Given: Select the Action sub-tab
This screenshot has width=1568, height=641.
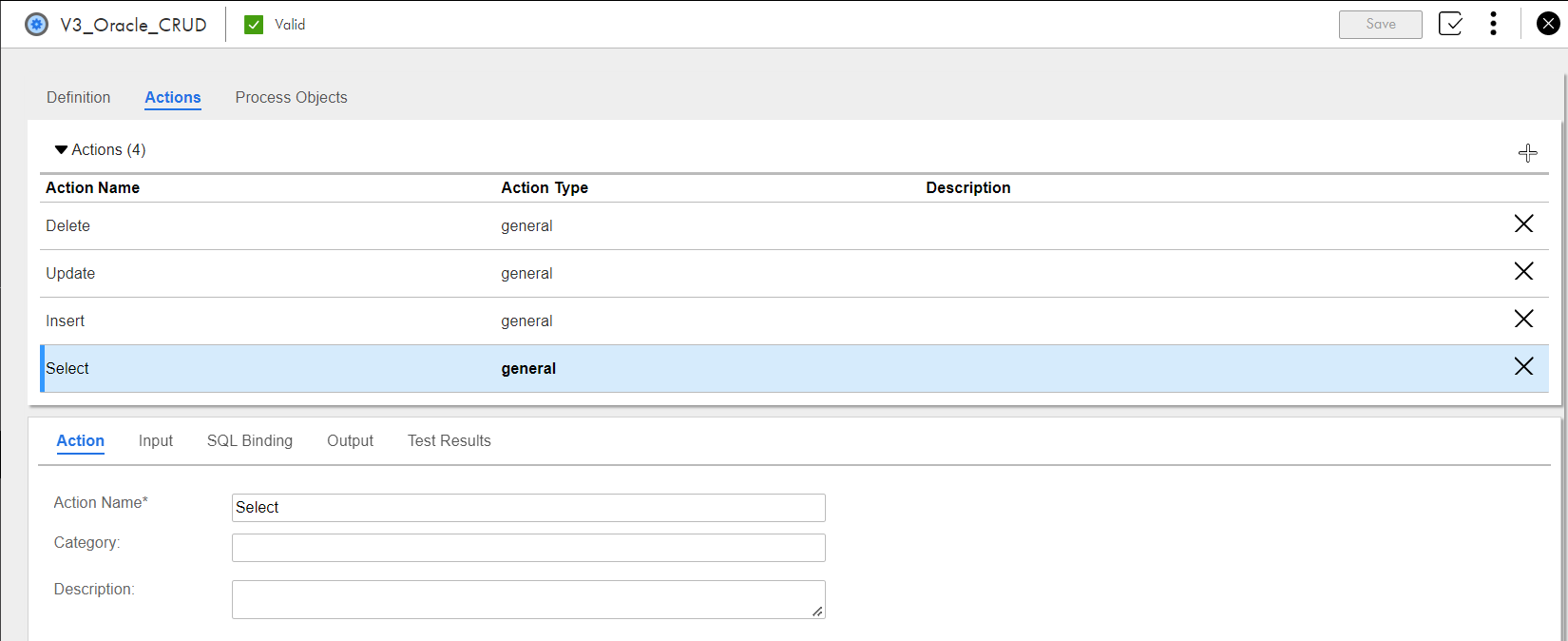Looking at the screenshot, I should point(81,440).
